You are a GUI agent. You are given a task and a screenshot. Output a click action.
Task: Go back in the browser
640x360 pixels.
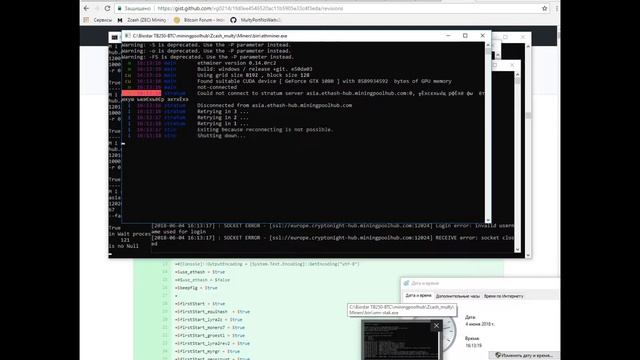(x=86, y=8)
